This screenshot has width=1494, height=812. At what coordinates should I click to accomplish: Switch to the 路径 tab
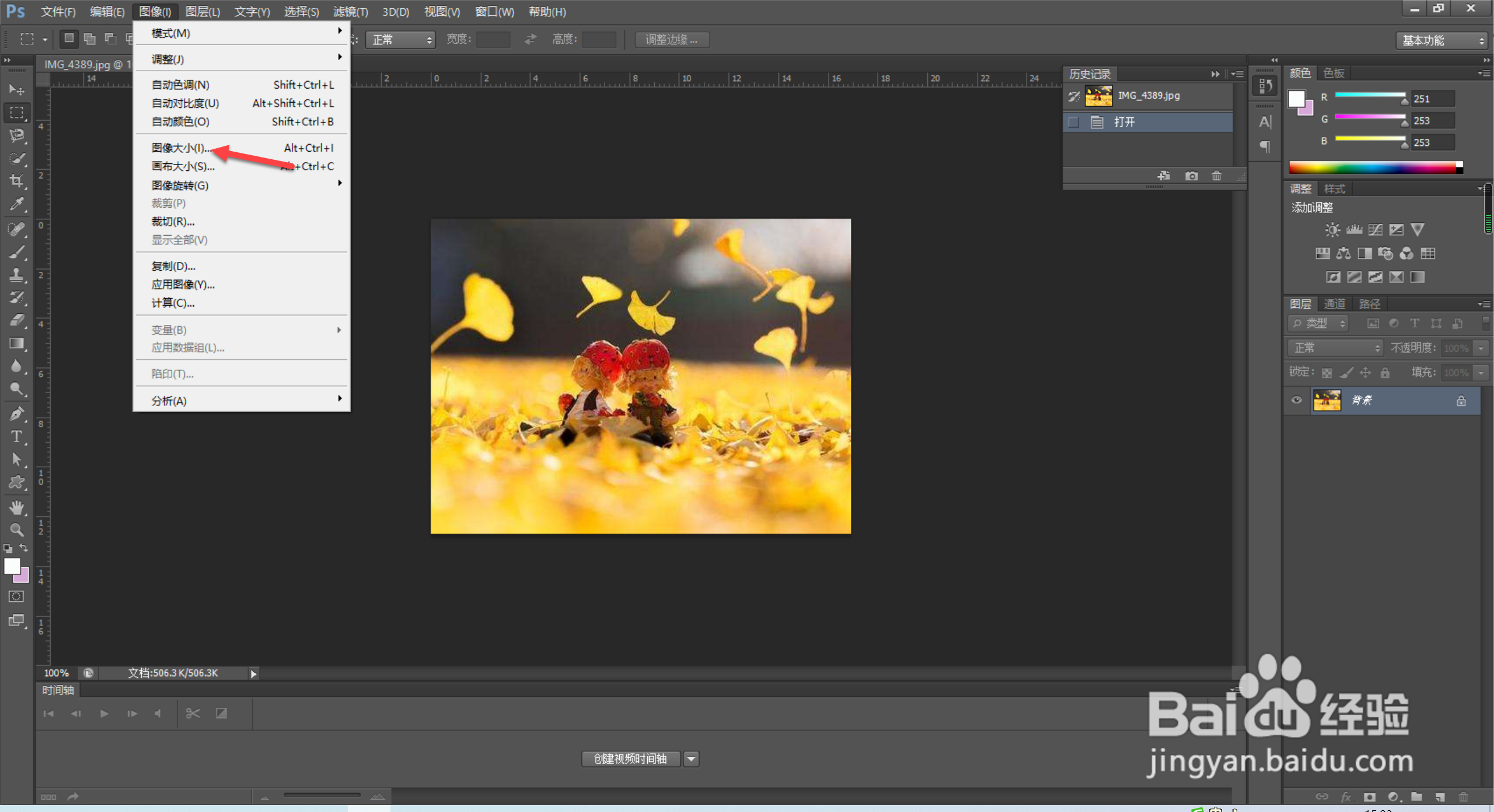point(1369,304)
